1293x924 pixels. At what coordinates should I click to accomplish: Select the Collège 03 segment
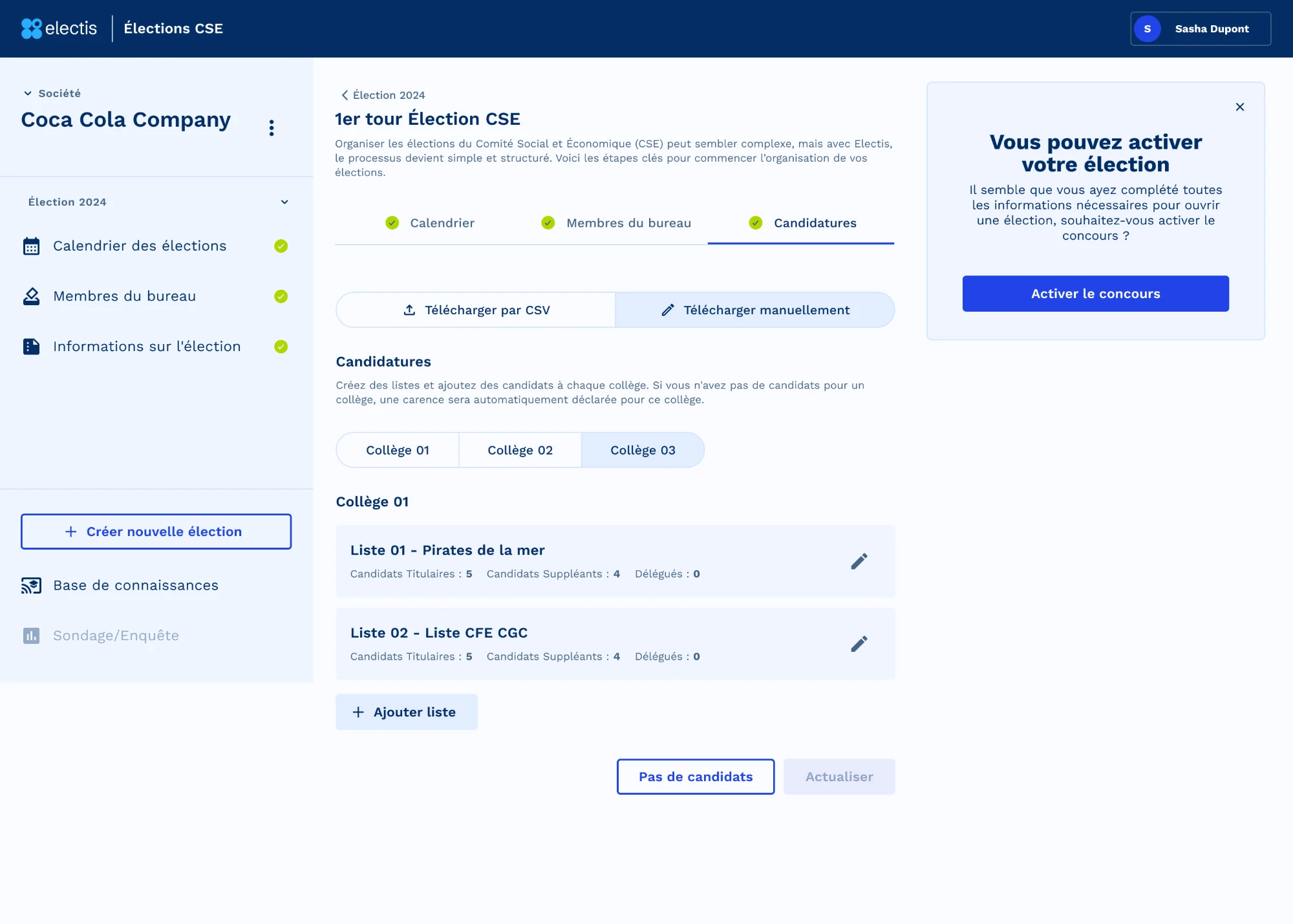click(643, 450)
